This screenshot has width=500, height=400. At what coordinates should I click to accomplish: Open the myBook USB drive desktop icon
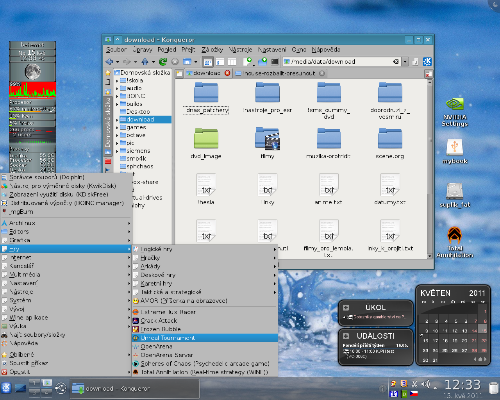tap(455, 152)
